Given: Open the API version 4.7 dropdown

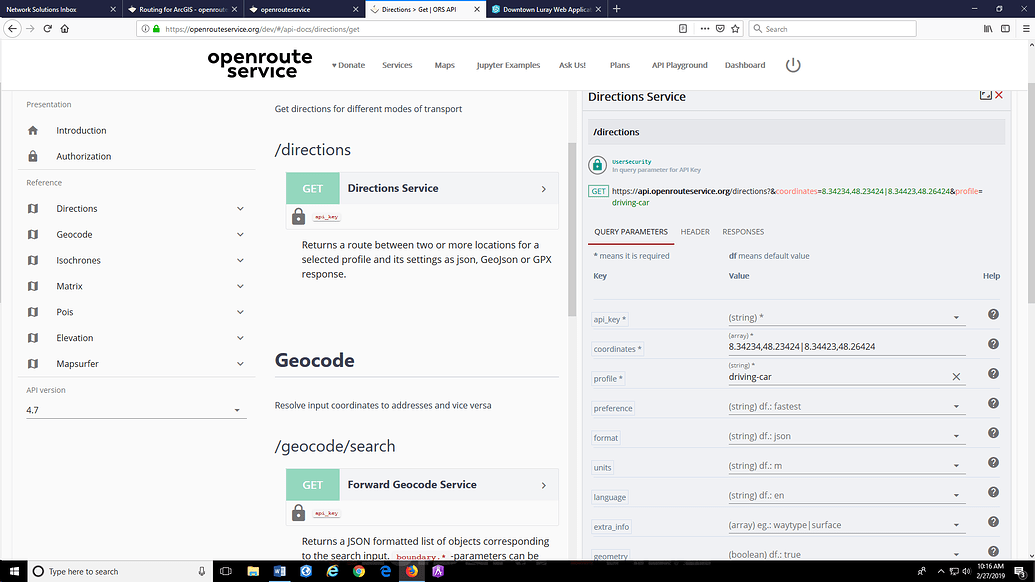Looking at the screenshot, I should (135, 410).
